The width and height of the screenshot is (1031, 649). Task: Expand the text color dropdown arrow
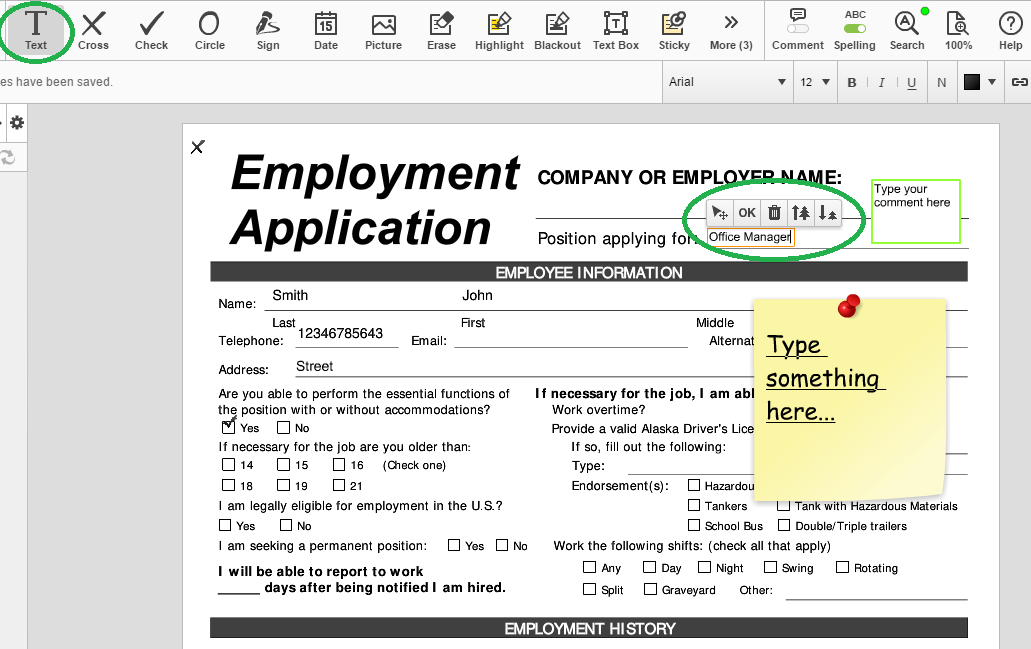(992, 82)
